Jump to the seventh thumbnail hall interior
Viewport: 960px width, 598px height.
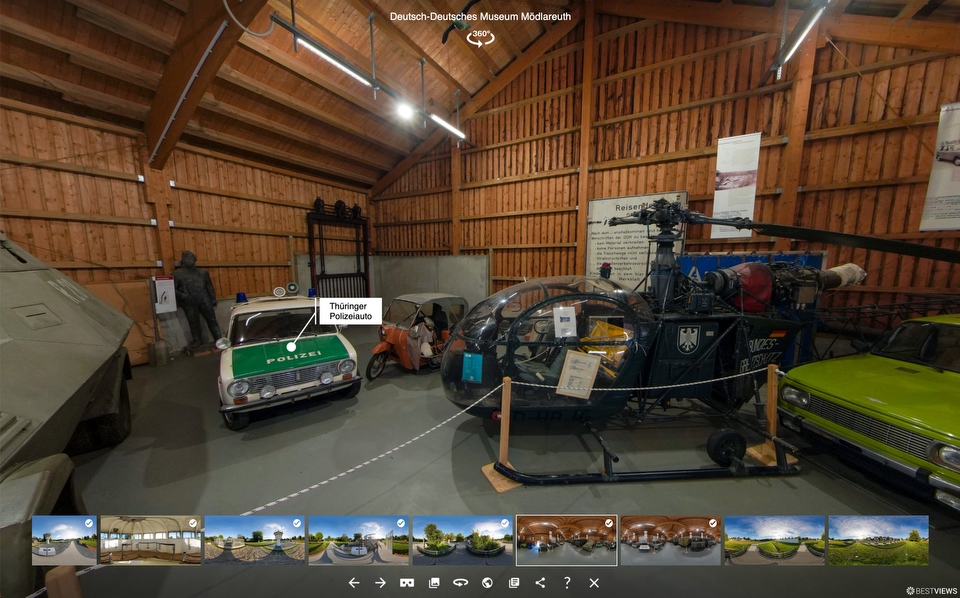pos(670,540)
